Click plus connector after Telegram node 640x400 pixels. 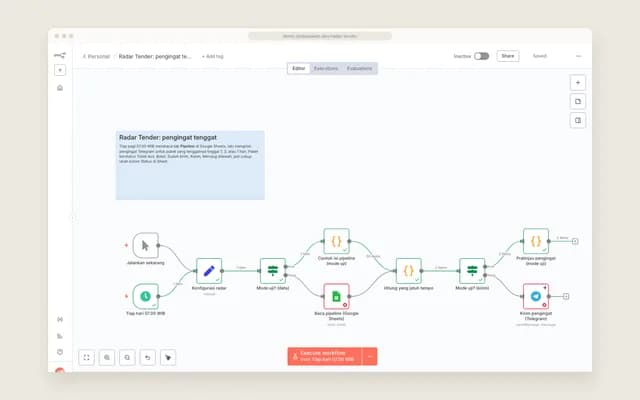click(566, 296)
